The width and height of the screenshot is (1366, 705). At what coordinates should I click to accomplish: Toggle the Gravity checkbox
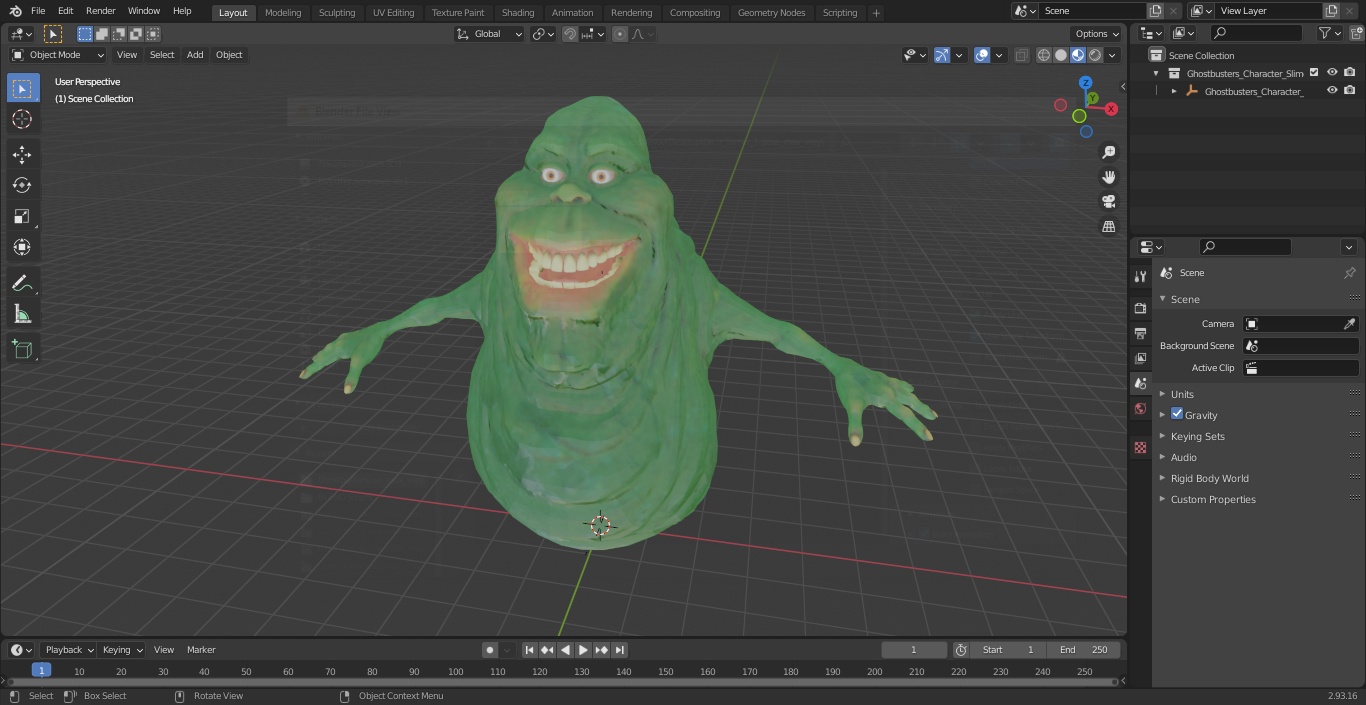point(1177,414)
